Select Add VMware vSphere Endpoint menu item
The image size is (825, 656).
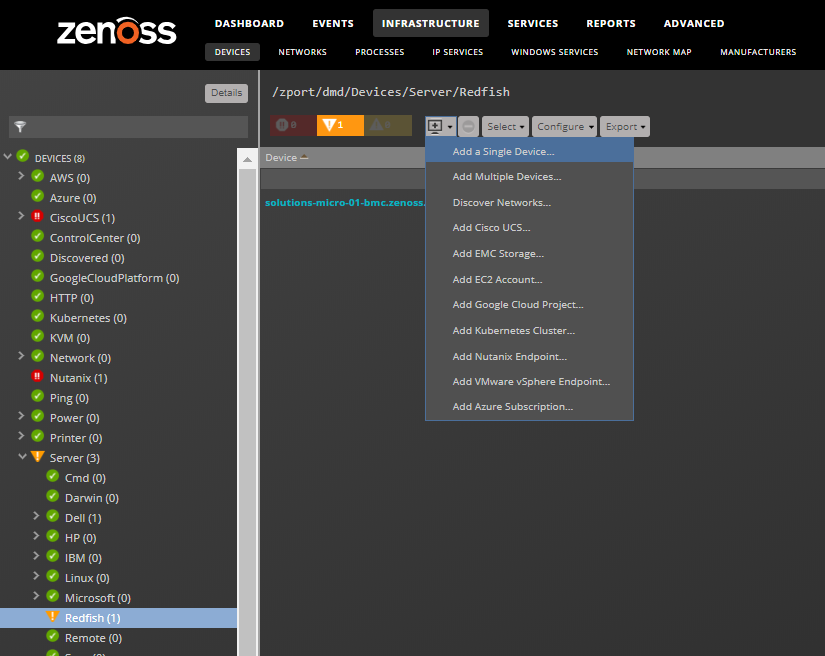pos(529,381)
